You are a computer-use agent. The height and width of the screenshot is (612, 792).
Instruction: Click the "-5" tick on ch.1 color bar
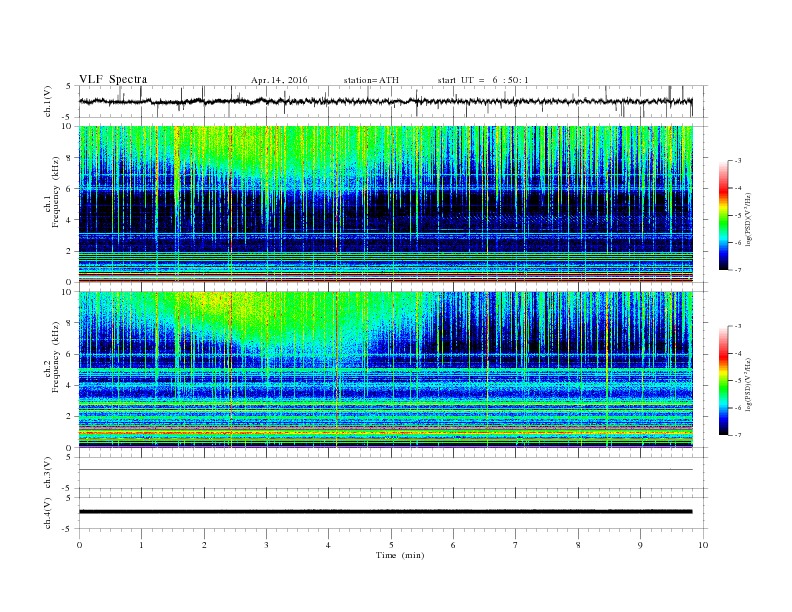pyautogui.click(x=738, y=216)
